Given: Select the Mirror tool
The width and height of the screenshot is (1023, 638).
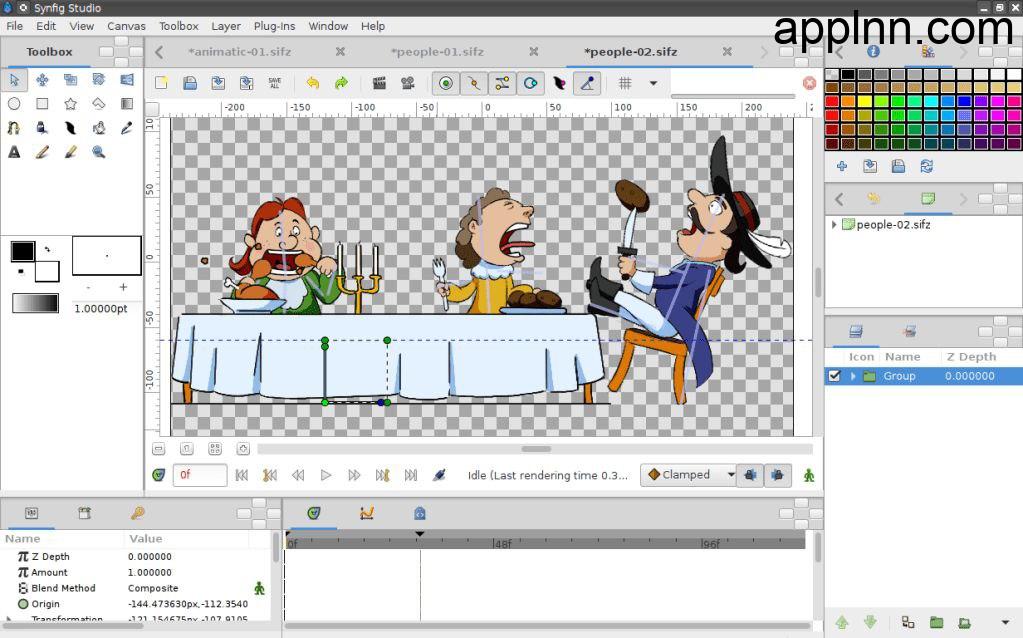Looking at the screenshot, I should (127, 80).
